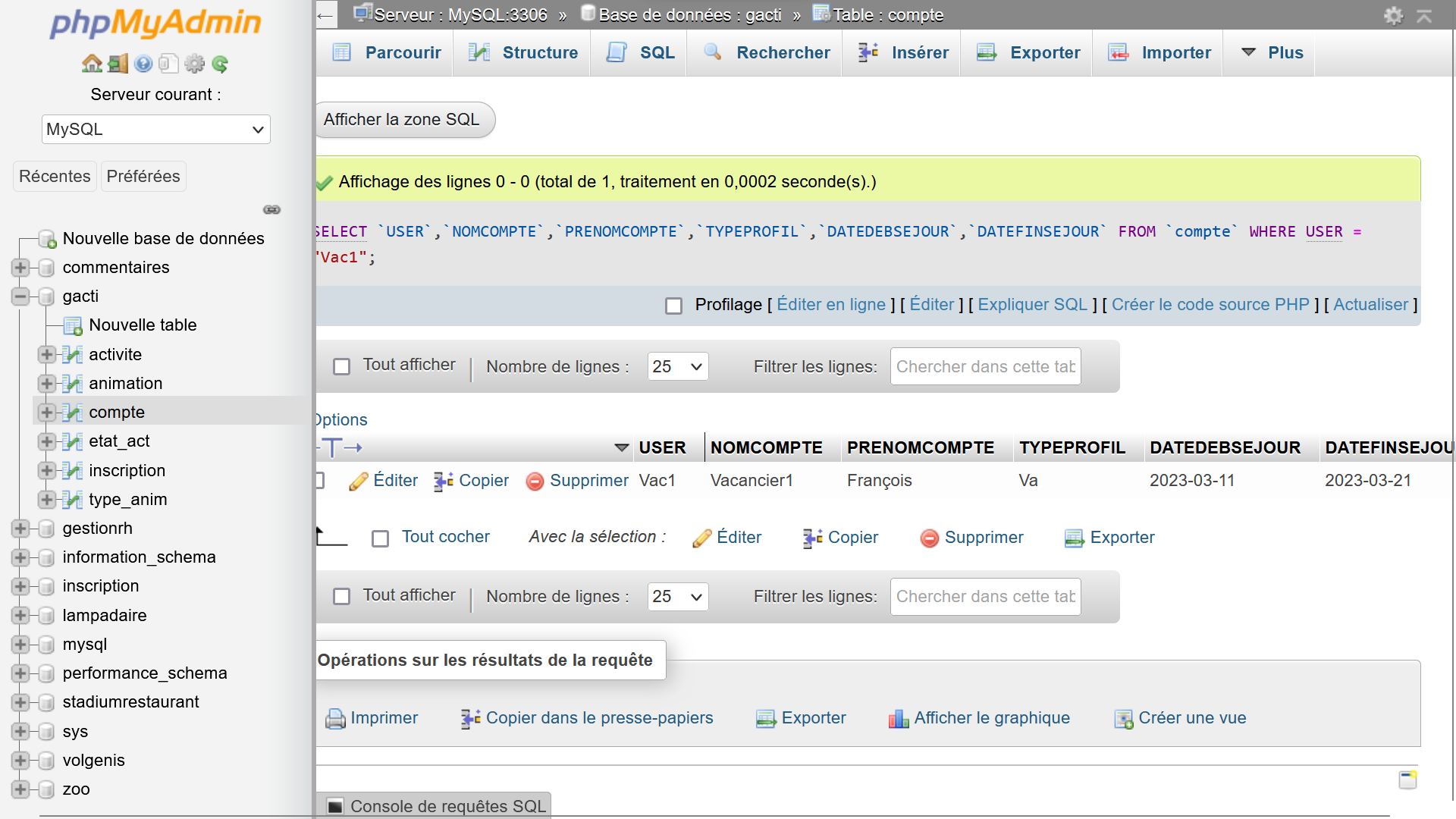Open page settings gear icon top right
The height and width of the screenshot is (819, 1456).
click(x=1393, y=15)
